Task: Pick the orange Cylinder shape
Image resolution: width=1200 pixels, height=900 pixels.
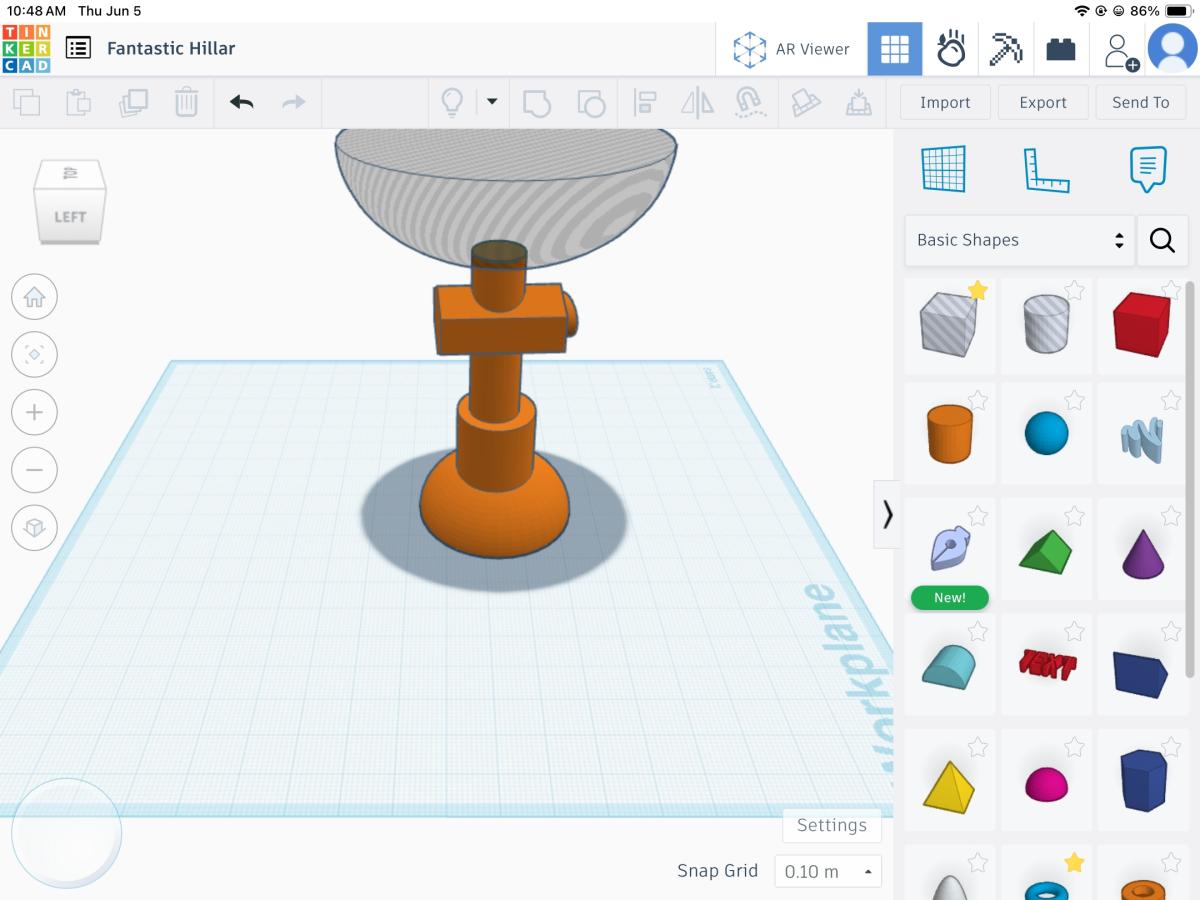Action: point(949,434)
